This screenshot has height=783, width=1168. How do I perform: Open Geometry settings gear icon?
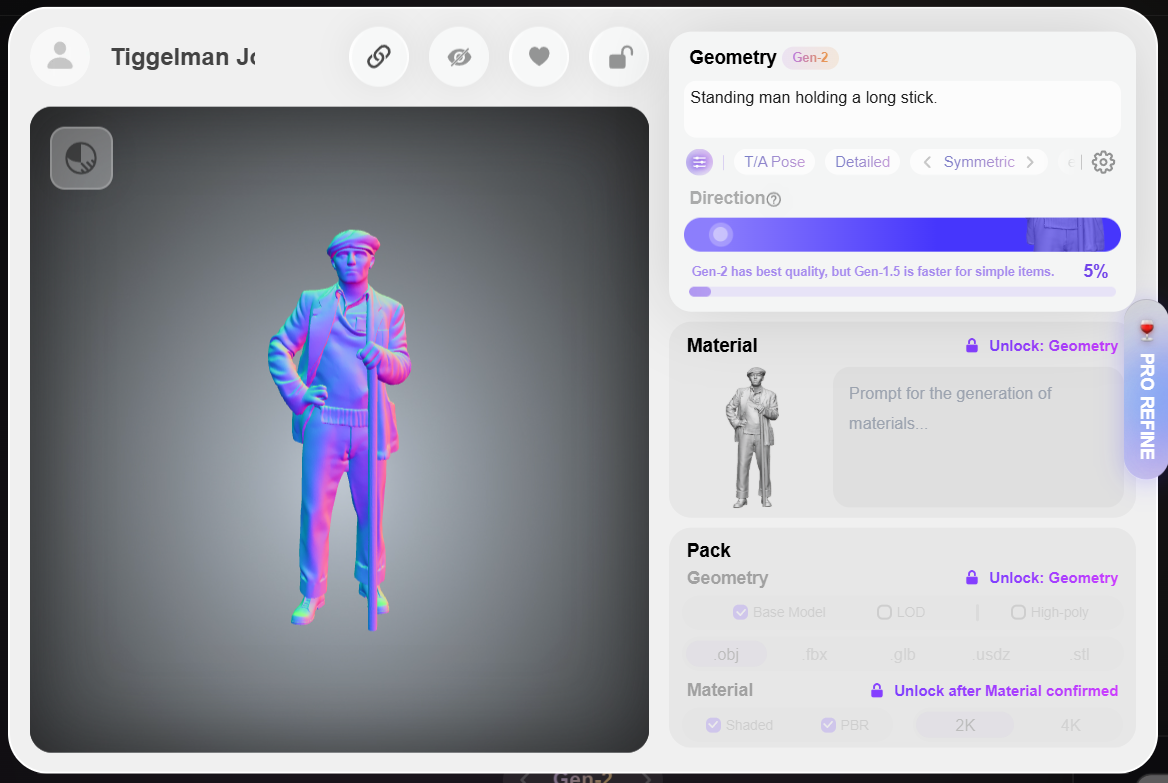[1103, 162]
